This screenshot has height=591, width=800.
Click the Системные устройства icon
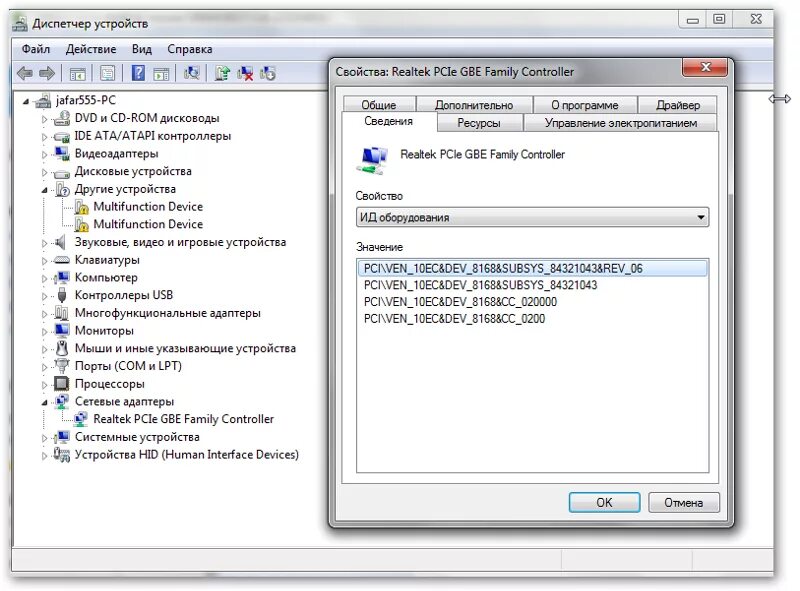coord(62,436)
